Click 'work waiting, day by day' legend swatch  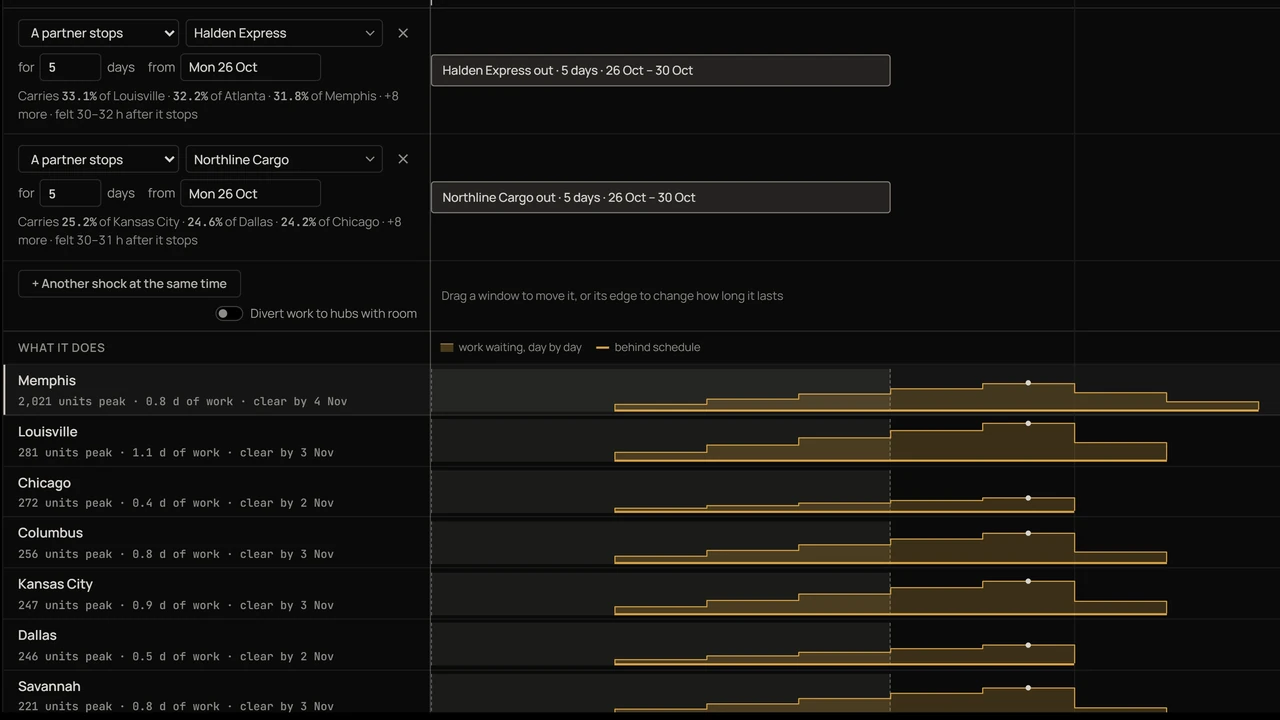click(x=447, y=348)
